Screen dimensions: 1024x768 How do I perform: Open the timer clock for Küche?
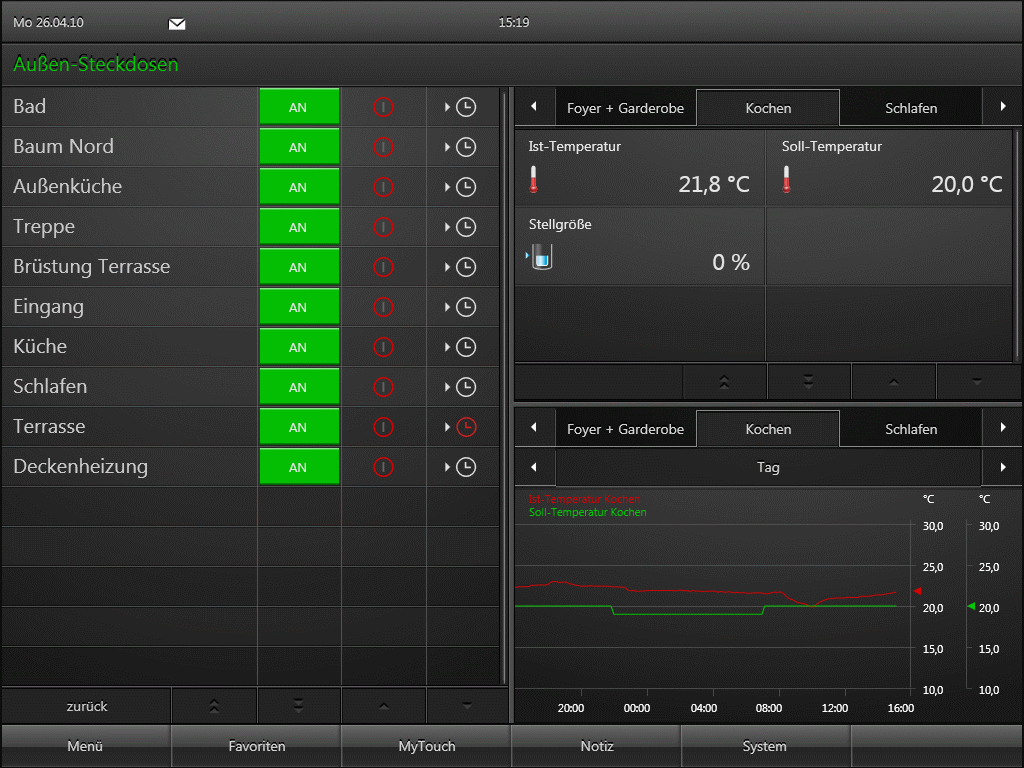pos(466,347)
